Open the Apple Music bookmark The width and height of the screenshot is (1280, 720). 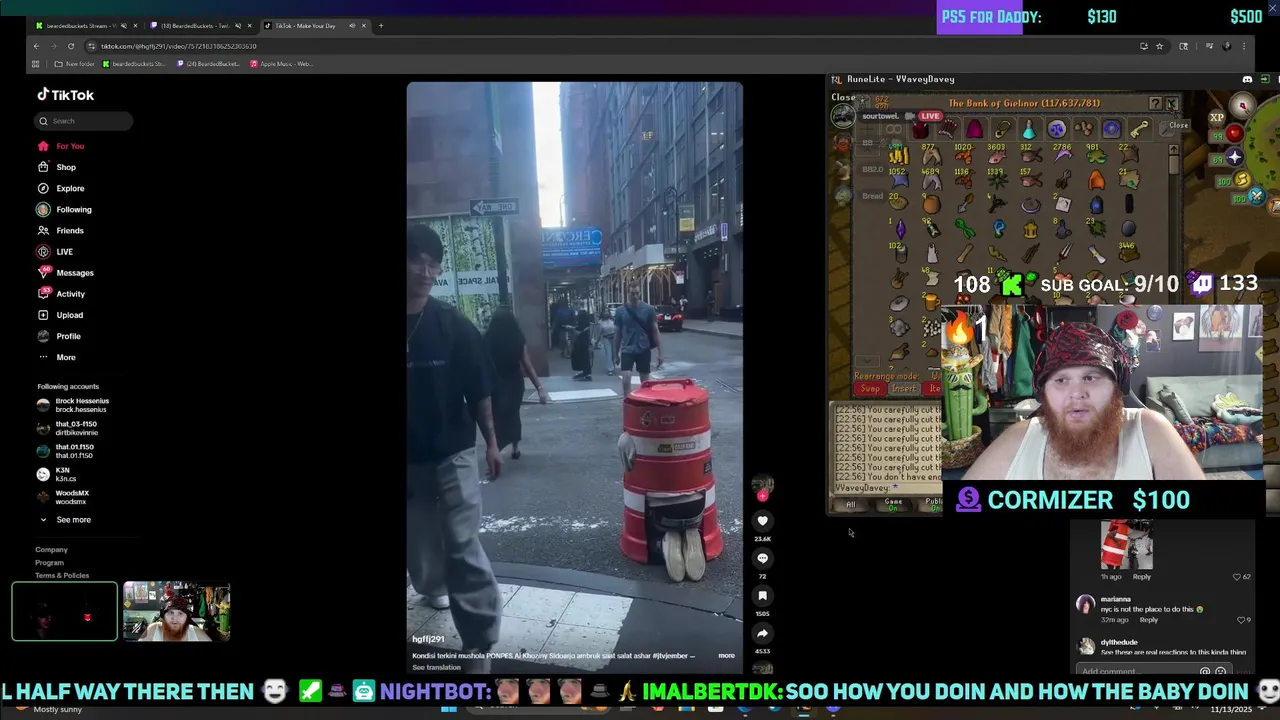(x=281, y=64)
